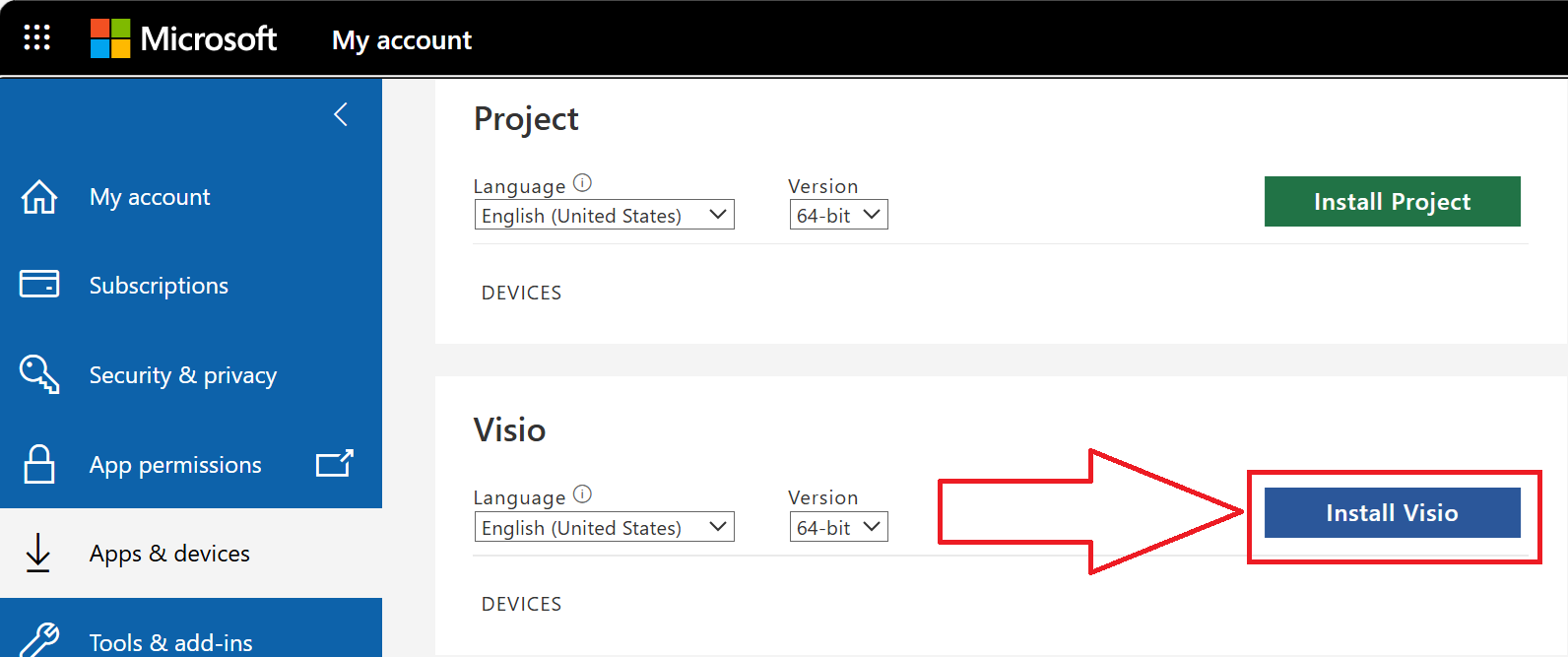Viewport: 1568px width, 657px height.
Task: Click the Install Visio button
Action: pos(1392,512)
